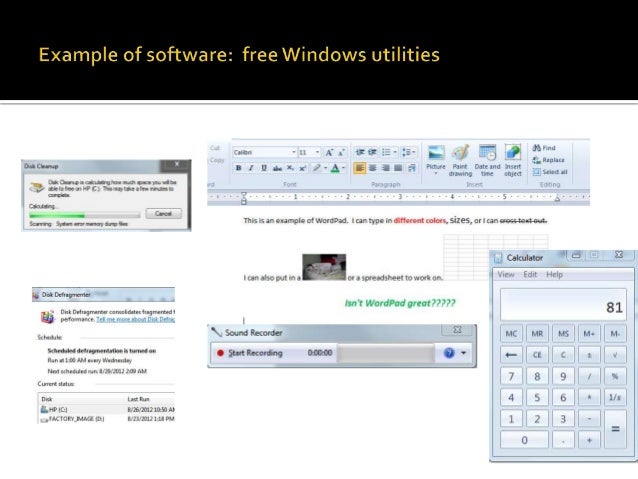Click the plus-minus sign key
Screen dimensions: 638x479
(589, 355)
